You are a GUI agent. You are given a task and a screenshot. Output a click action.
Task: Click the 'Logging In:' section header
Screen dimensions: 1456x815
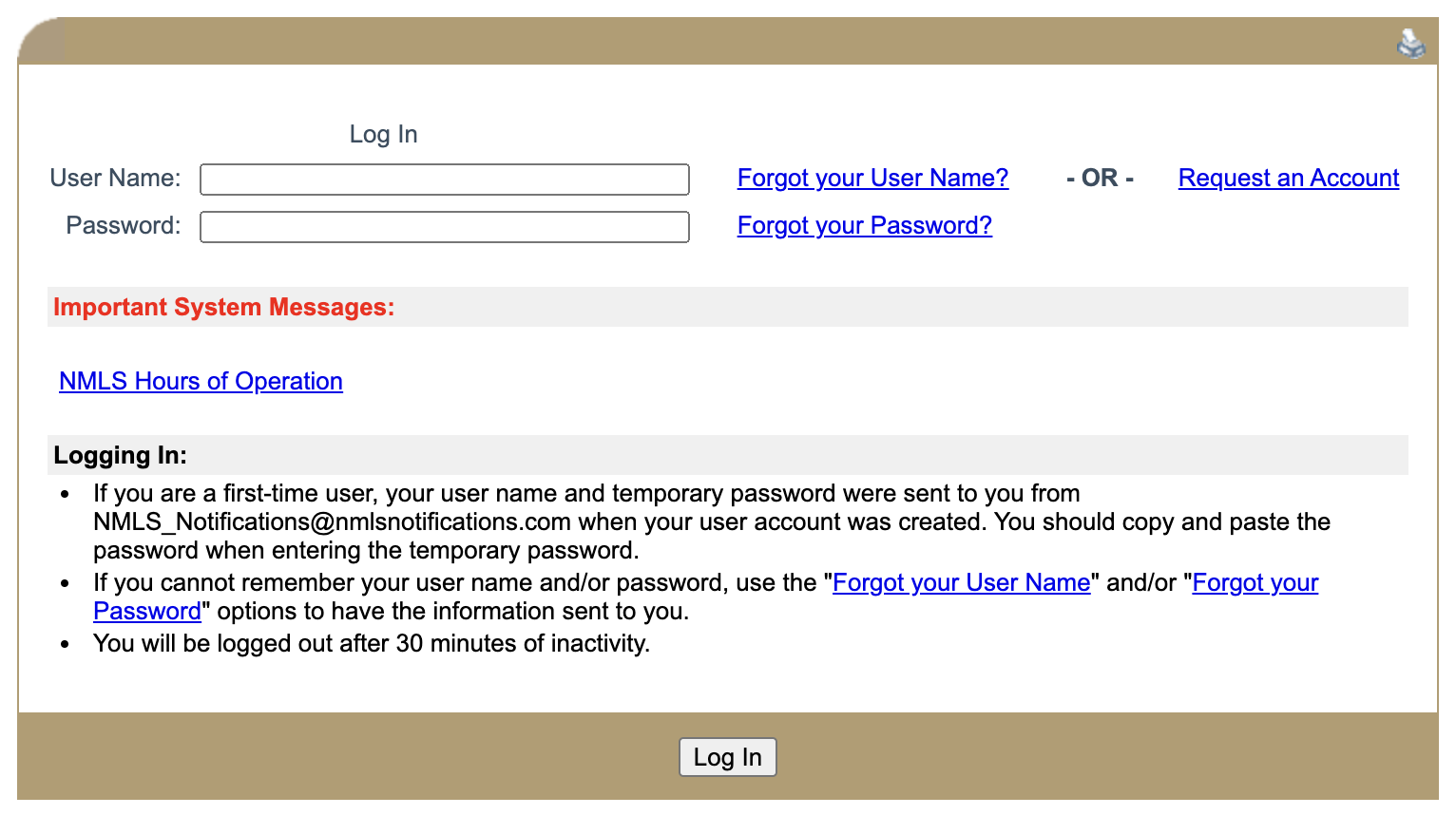click(120, 456)
